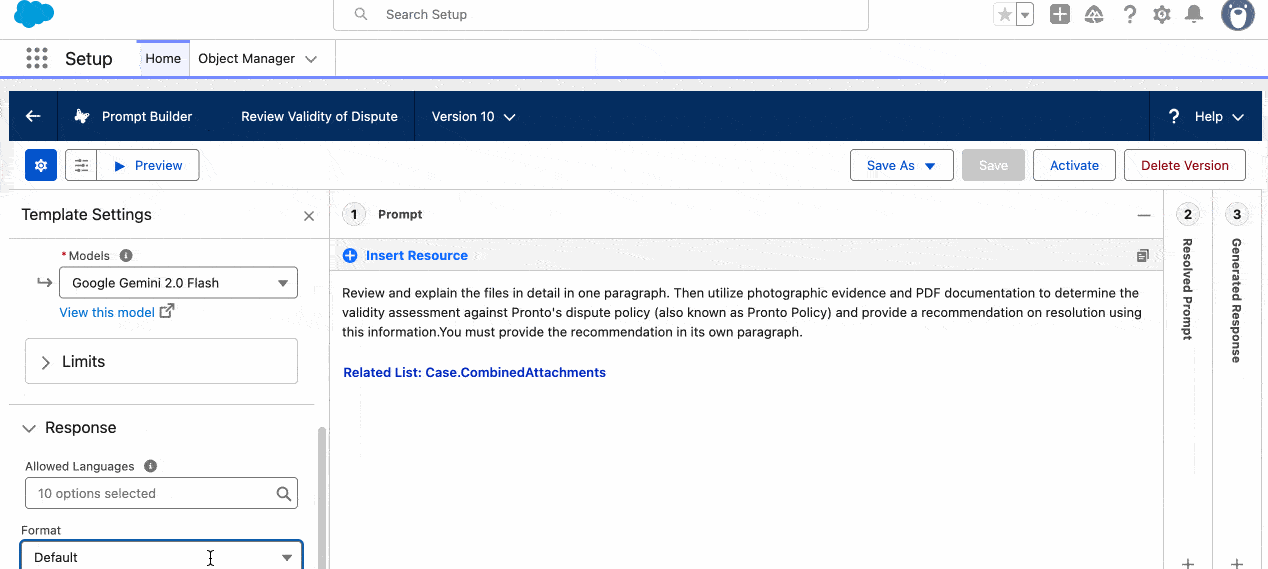The height and width of the screenshot is (569, 1268).
Task: Click the Insert Resource link
Action: (417, 255)
